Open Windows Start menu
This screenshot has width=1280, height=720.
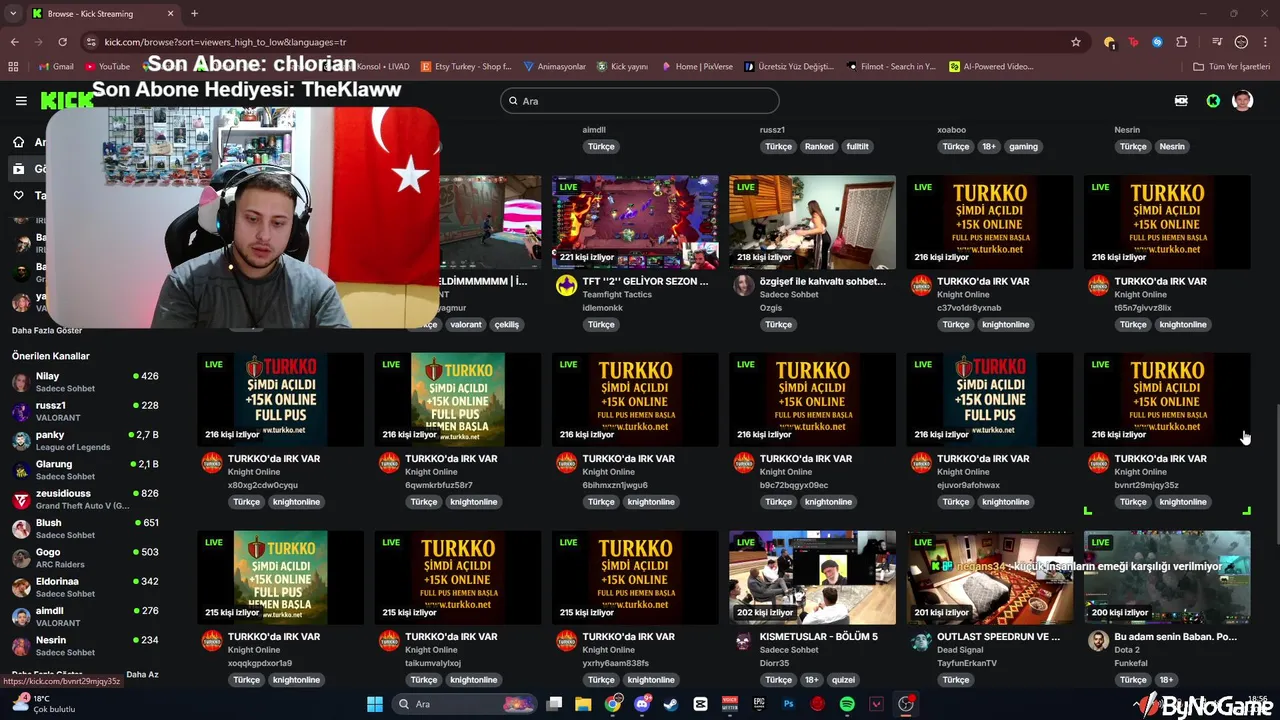[x=375, y=704]
